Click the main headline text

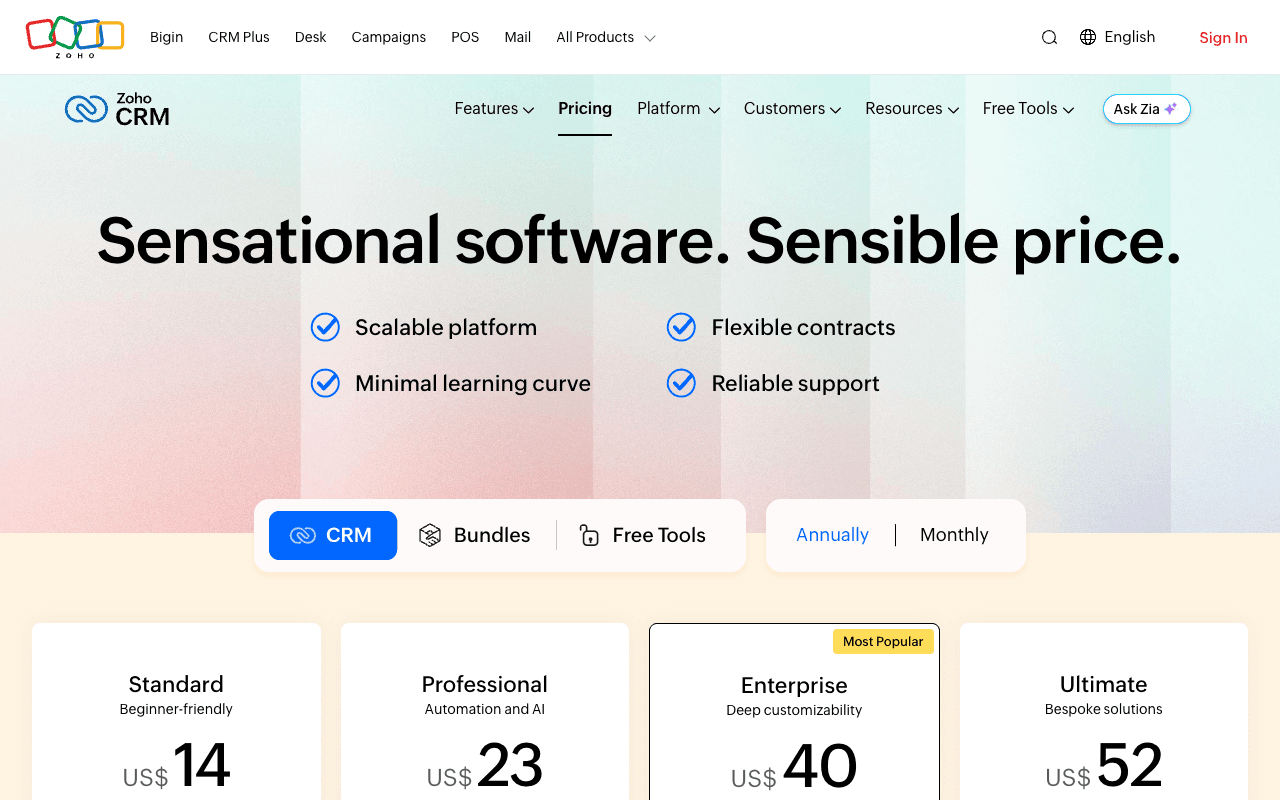(x=639, y=241)
